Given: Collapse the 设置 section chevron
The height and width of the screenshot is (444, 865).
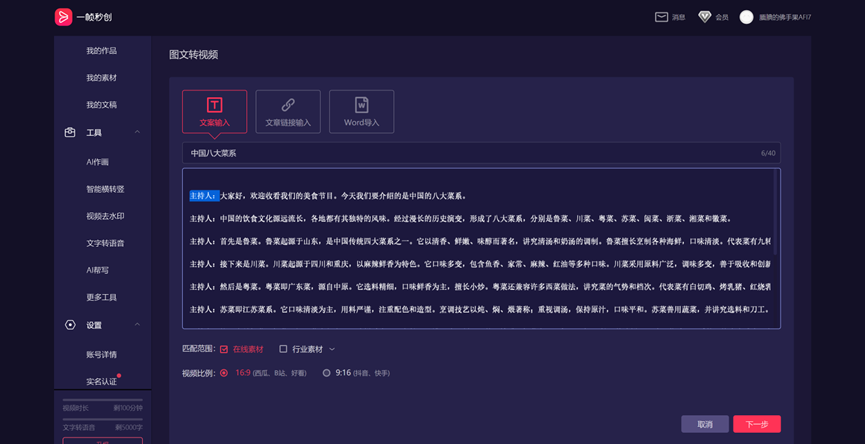Looking at the screenshot, I should point(137,325).
